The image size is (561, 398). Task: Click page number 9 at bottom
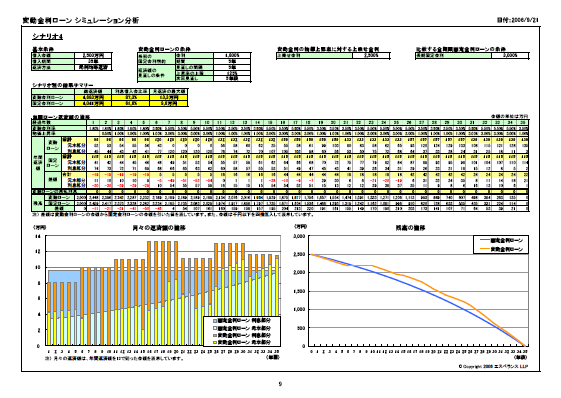280,384
